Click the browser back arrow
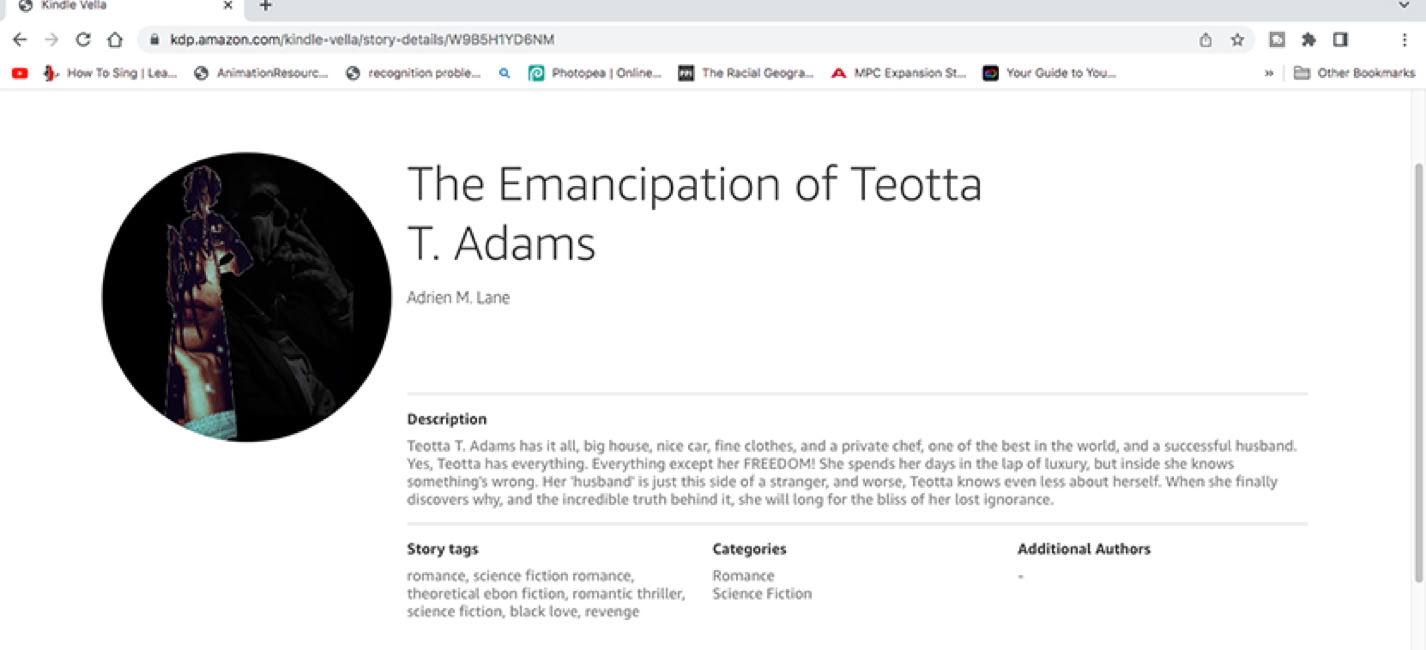Screen dimensions: 1426x650 [x=19, y=40]
